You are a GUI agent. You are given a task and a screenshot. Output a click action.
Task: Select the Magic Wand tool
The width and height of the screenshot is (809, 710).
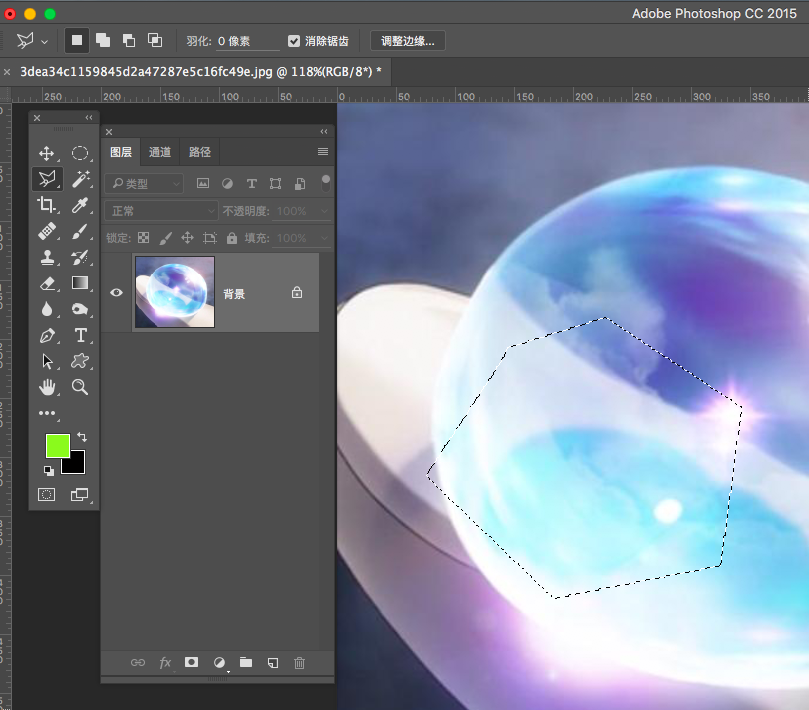pos(80,179)
